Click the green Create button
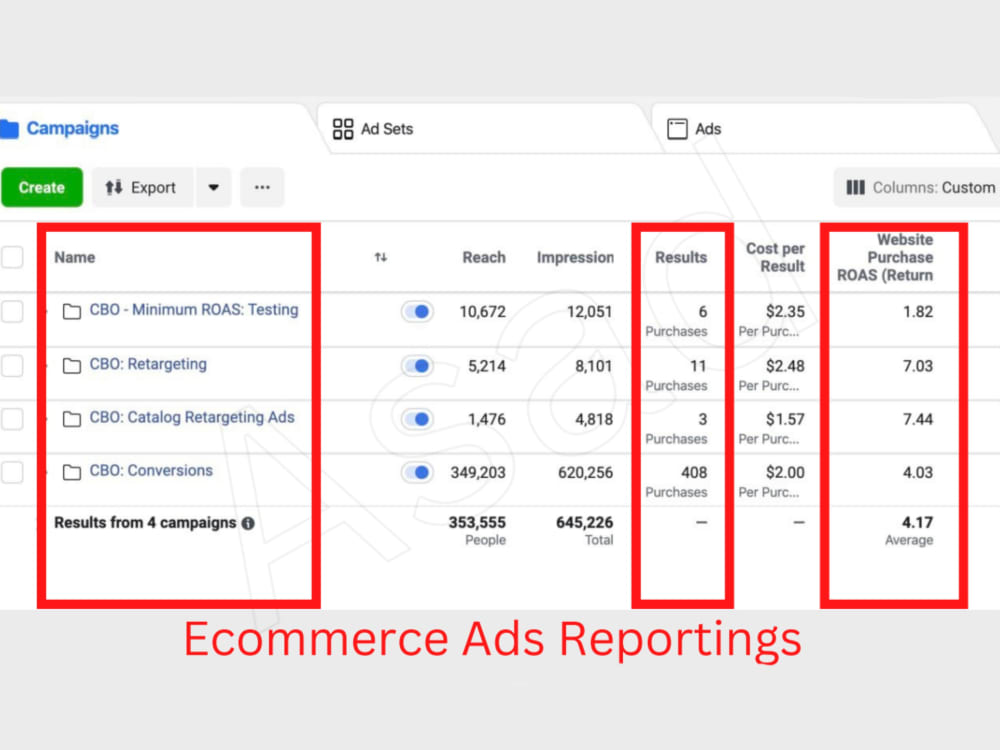The width and height of the screenshot is (1000, 750). [42, 188]
